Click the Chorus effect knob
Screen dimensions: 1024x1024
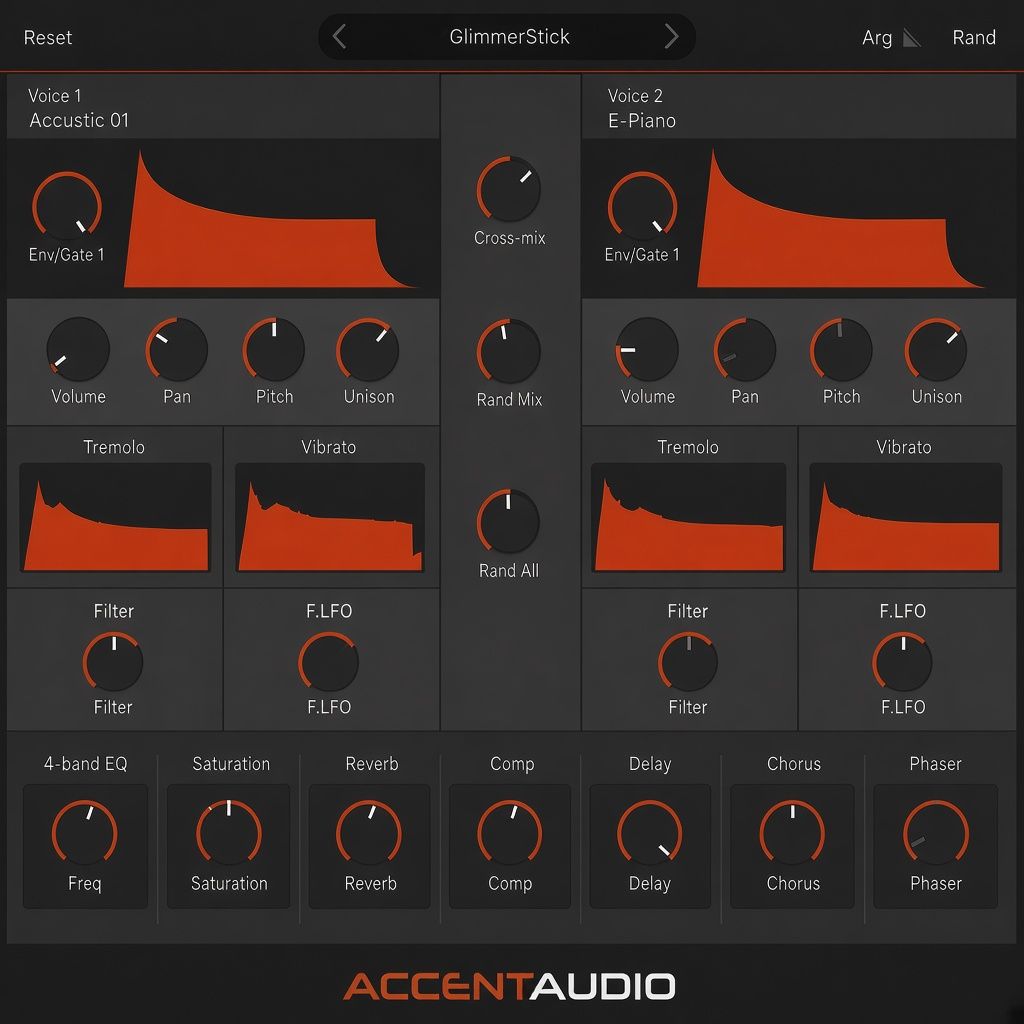792,833
